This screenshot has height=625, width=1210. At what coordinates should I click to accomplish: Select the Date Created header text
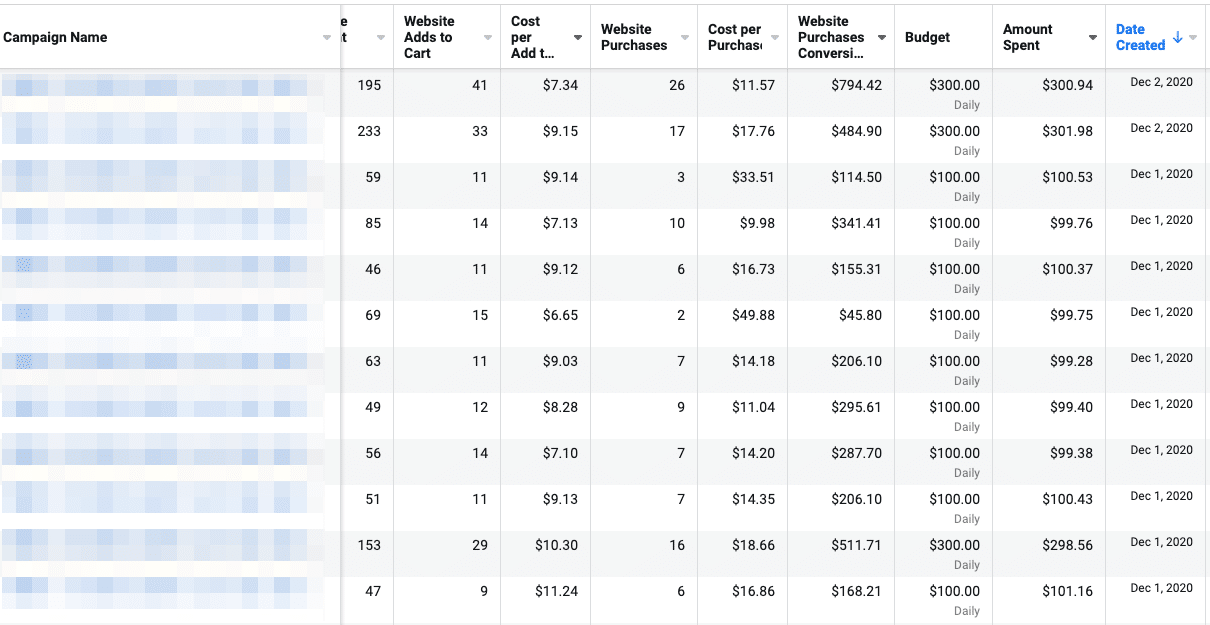click(x=1140, y=37)
